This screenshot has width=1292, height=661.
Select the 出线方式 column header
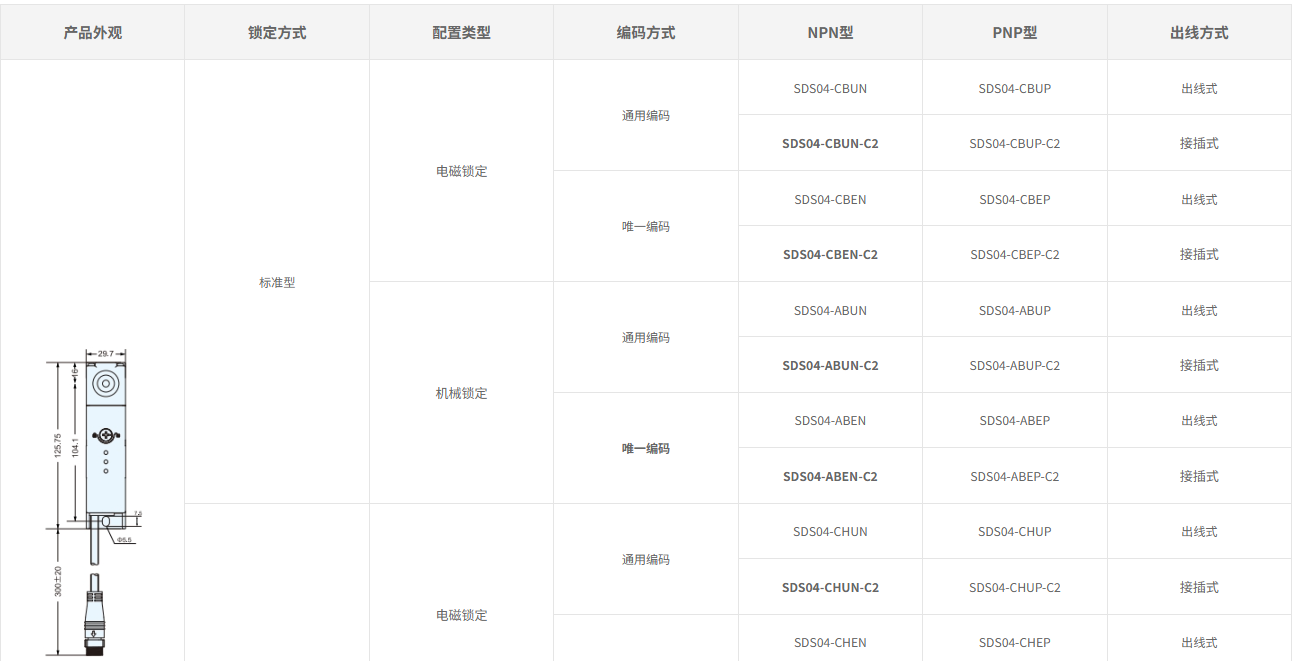1199,33
